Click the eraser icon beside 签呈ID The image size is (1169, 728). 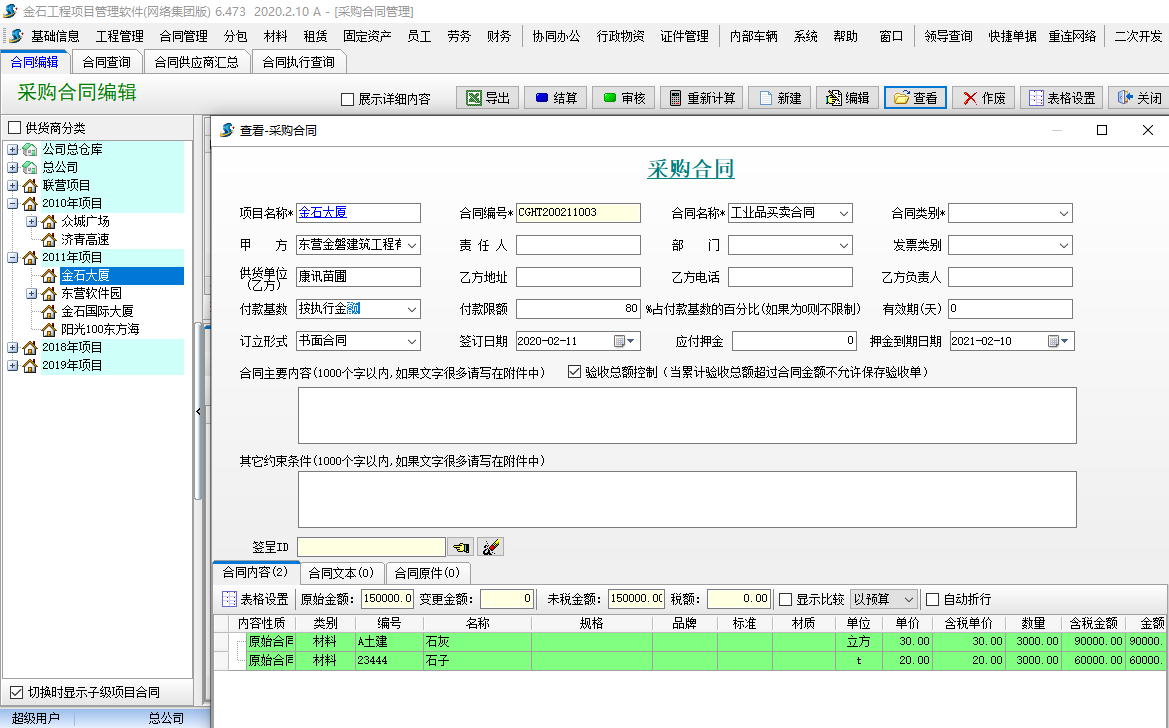pyautogui.click(x=490, y=546)
